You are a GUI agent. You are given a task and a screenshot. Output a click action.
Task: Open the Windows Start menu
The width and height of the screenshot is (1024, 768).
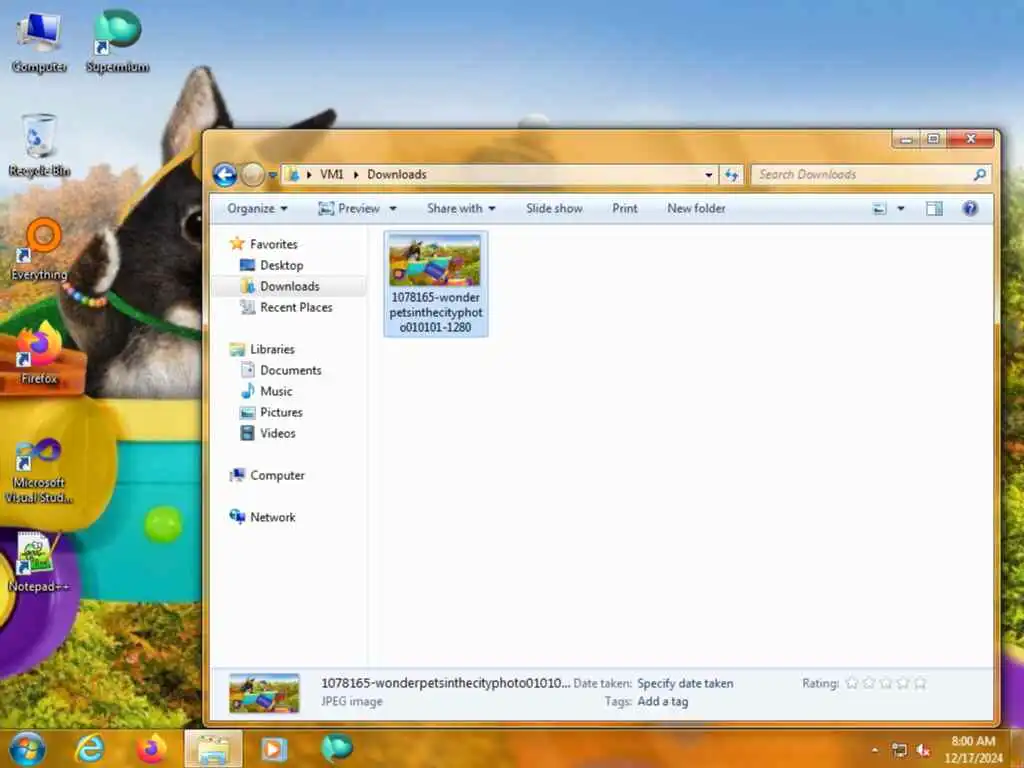pos(27,749)
